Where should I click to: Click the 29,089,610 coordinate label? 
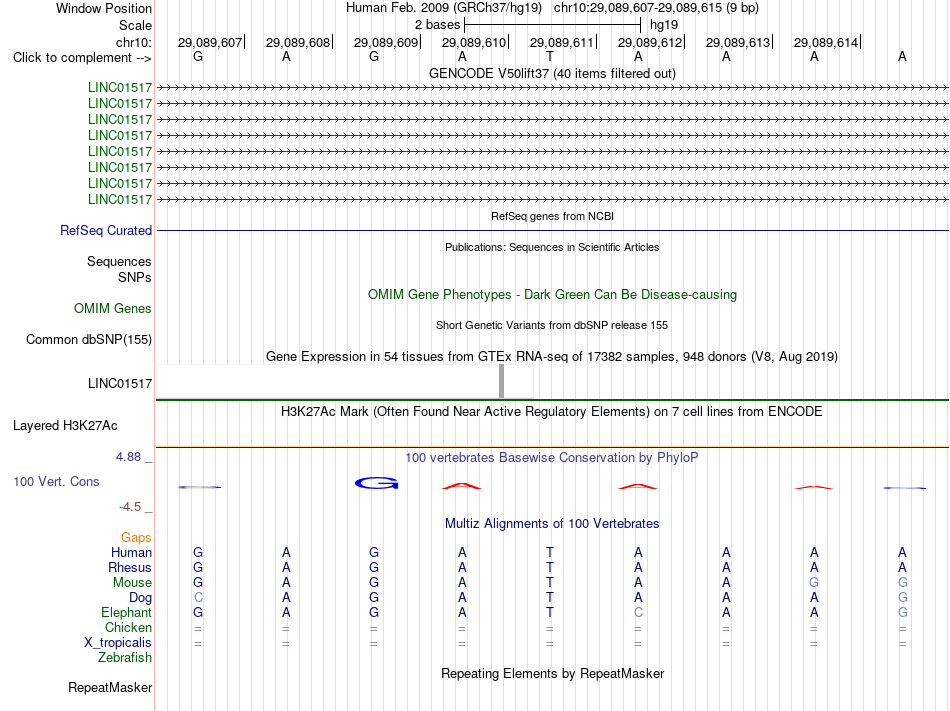pyautogui.click(x=474, y=42)
